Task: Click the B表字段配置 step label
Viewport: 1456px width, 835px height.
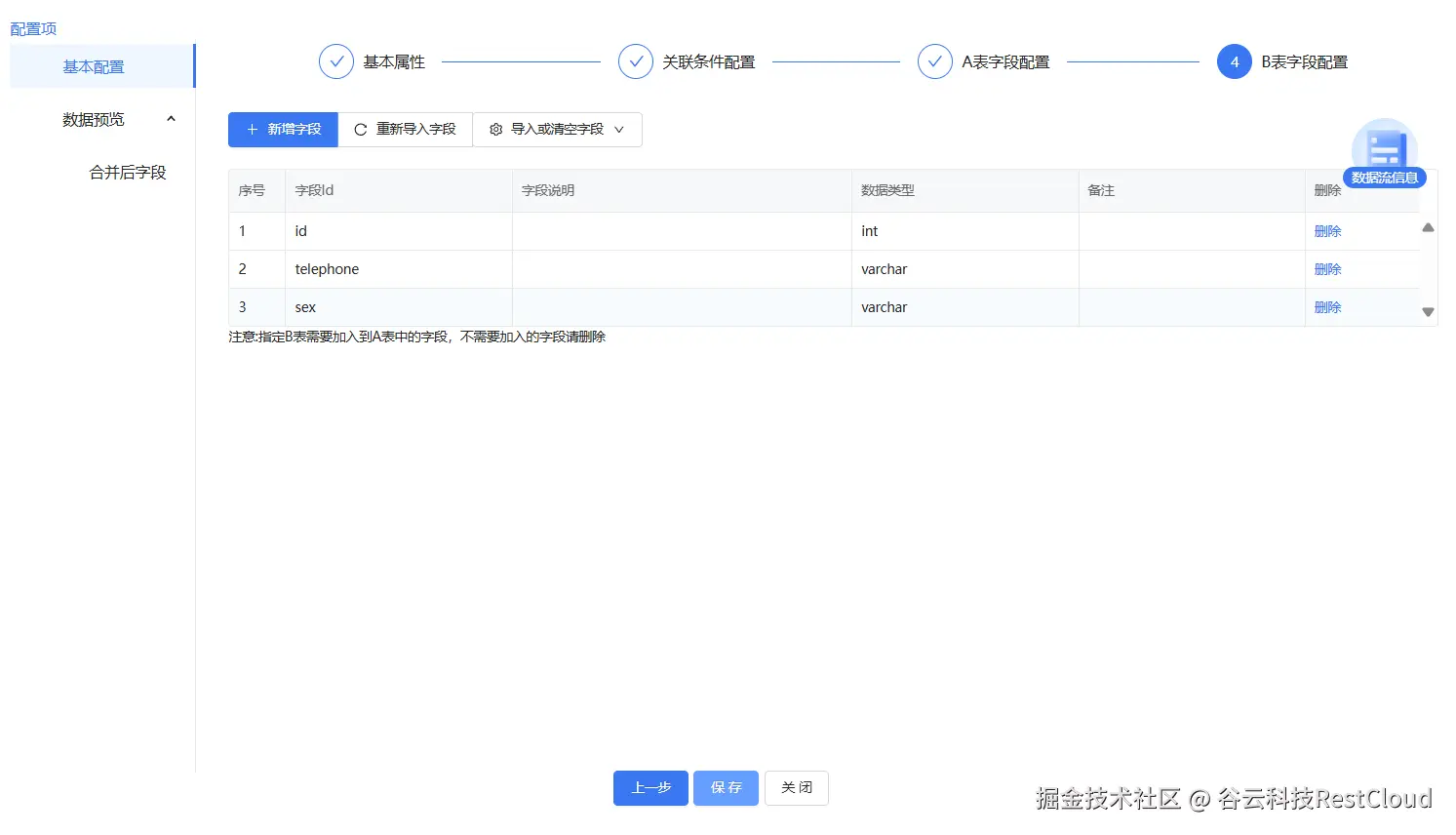Action: point(1304,61)
